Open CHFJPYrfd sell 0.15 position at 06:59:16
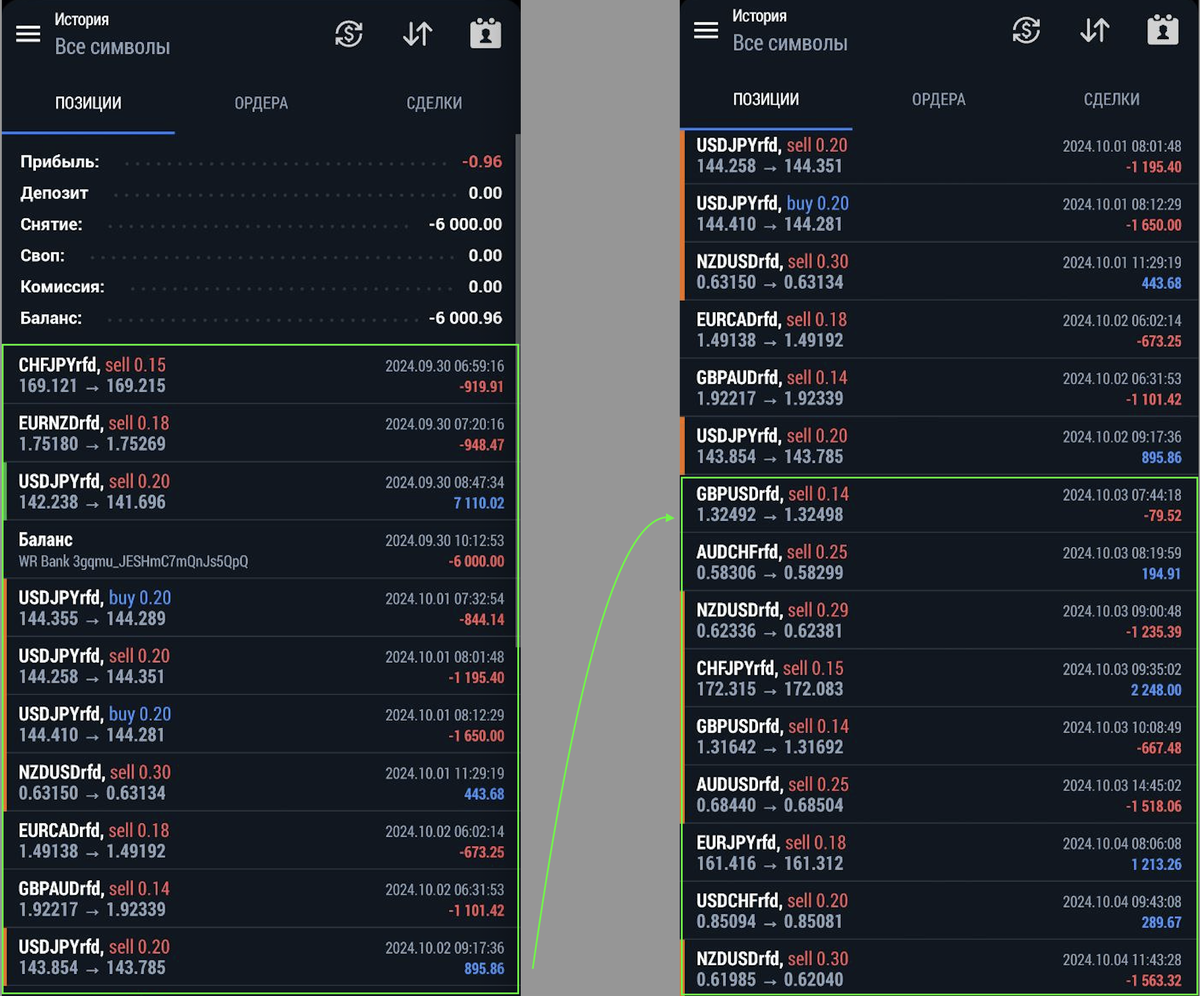Viewport: 1200px width, 996px height. 261,375
